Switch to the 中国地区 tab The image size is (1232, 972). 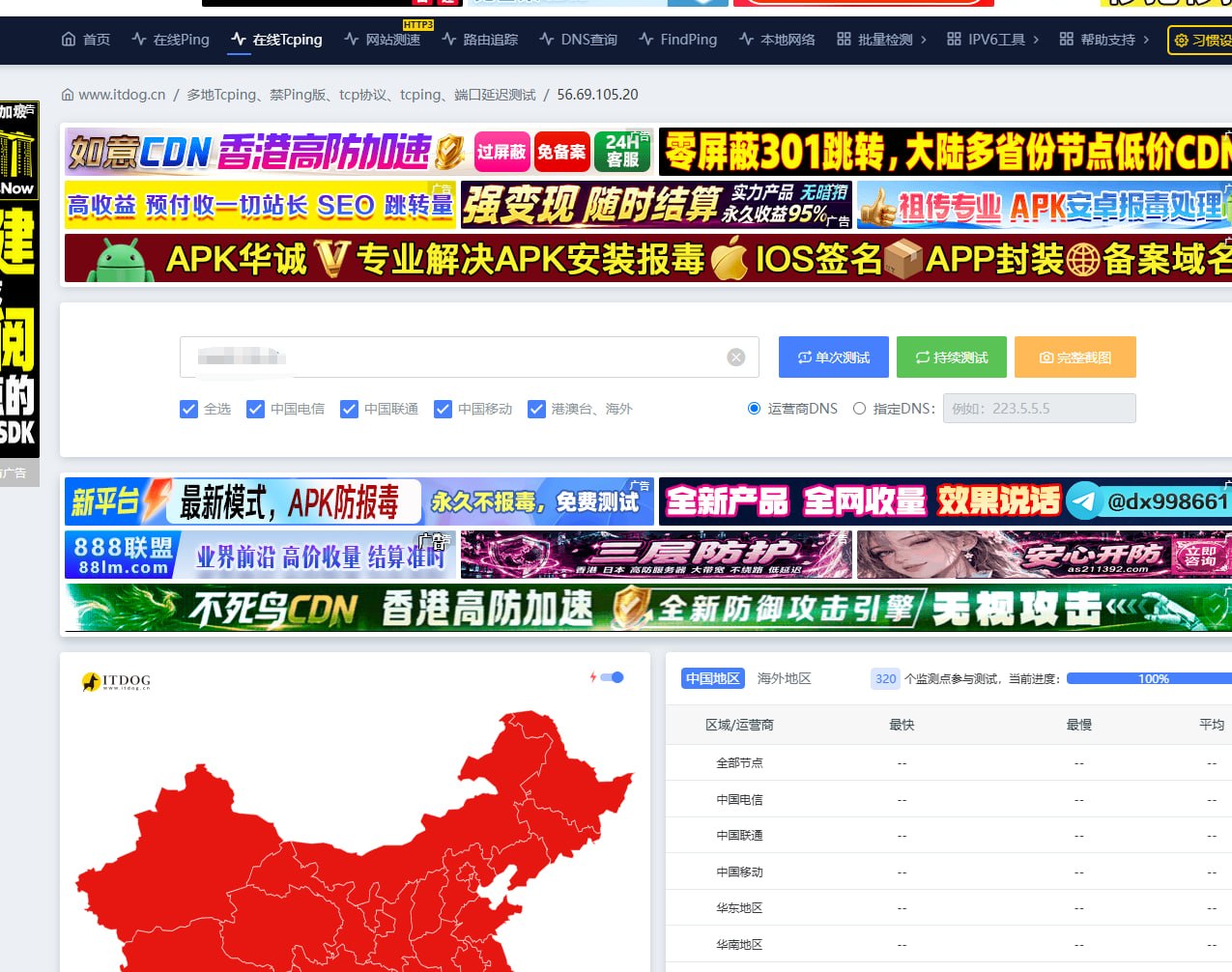pos(713,678)
